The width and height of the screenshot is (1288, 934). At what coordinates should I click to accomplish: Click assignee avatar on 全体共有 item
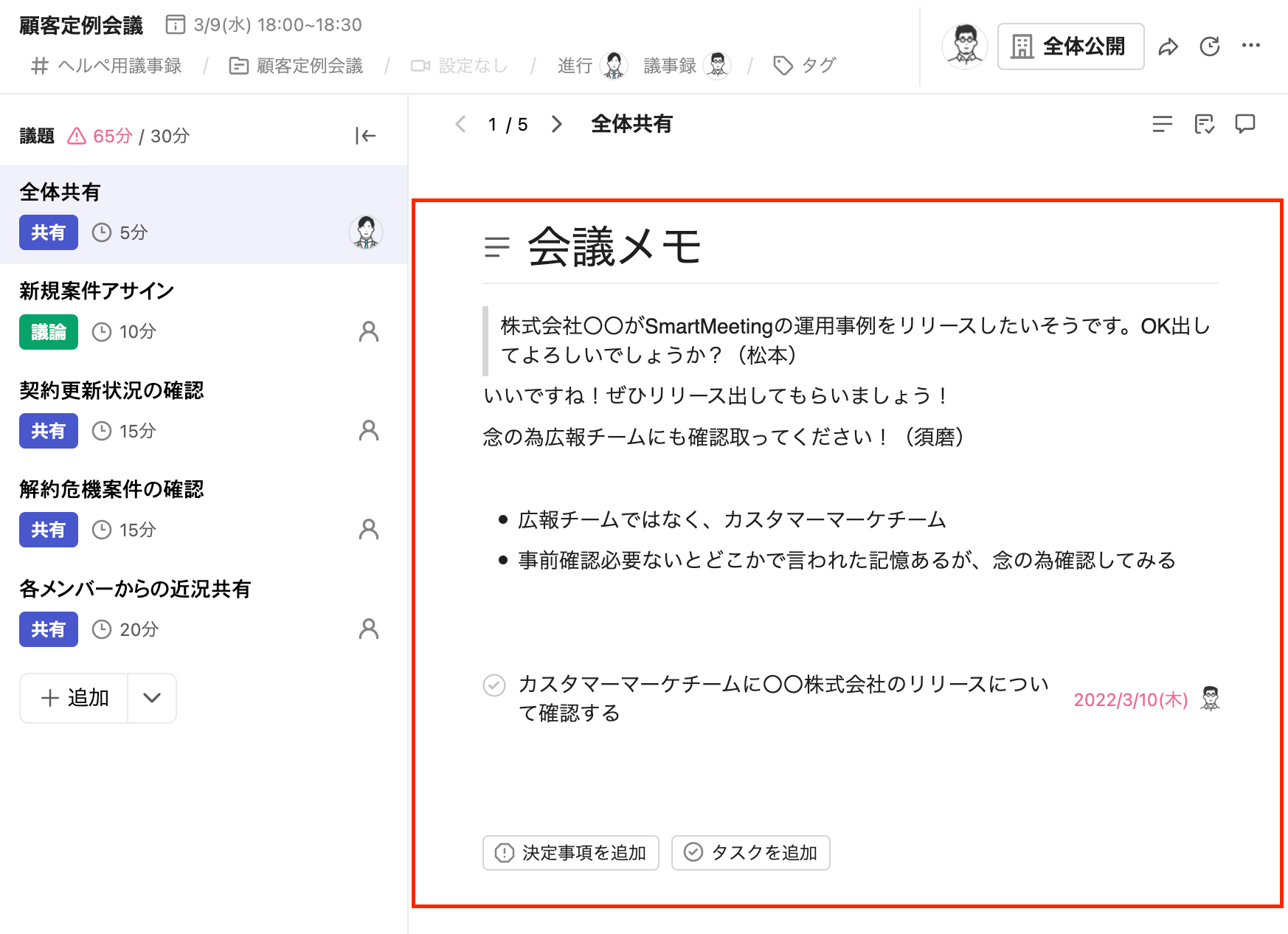coord(366,232)
